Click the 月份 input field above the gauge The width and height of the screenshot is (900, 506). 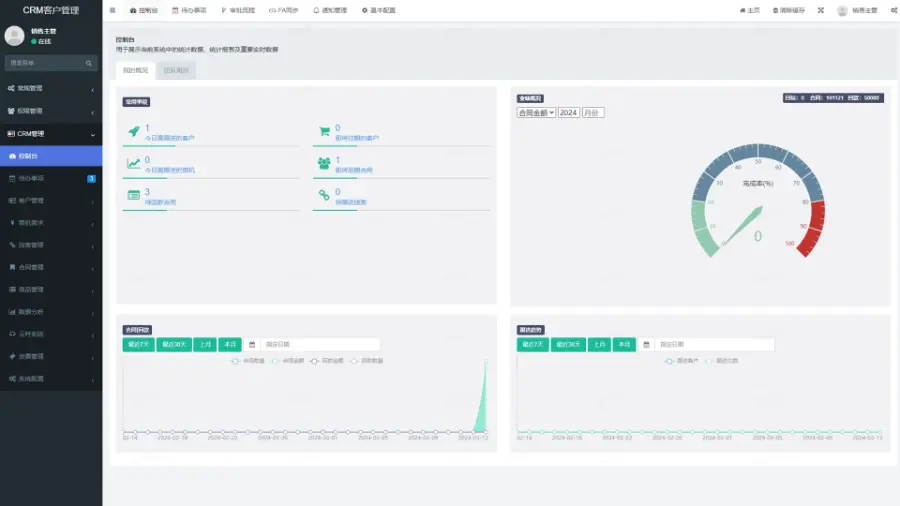click(x=593, y=113)
